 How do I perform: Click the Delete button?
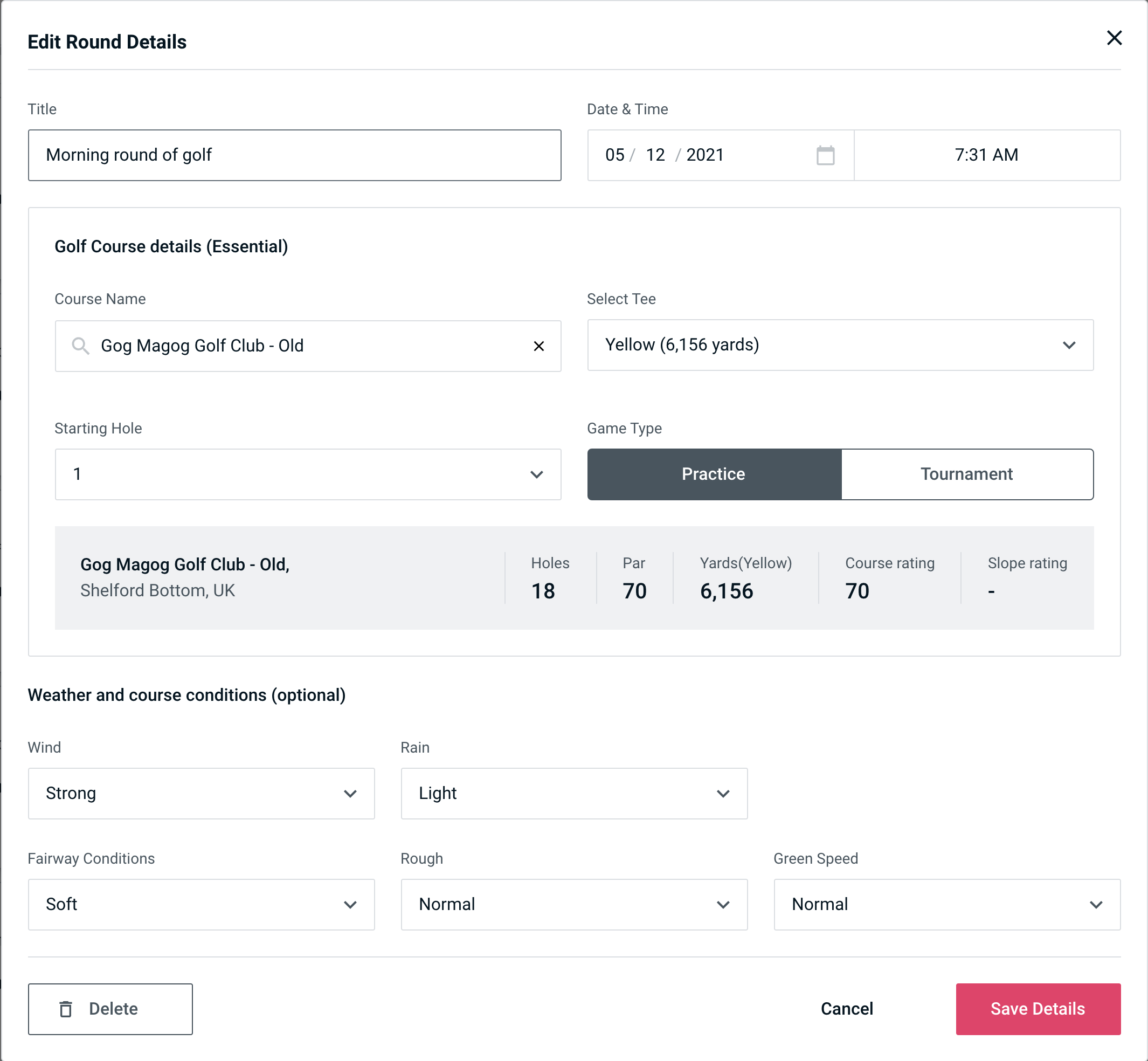[110, 1008]
